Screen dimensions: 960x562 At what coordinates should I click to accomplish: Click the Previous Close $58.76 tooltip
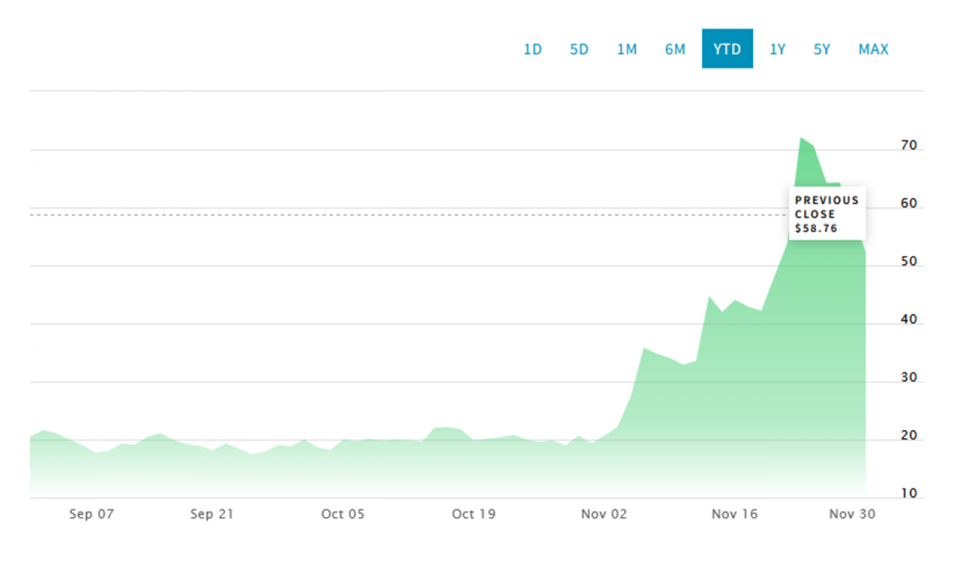pyautogui.click(x=827, y=214)
